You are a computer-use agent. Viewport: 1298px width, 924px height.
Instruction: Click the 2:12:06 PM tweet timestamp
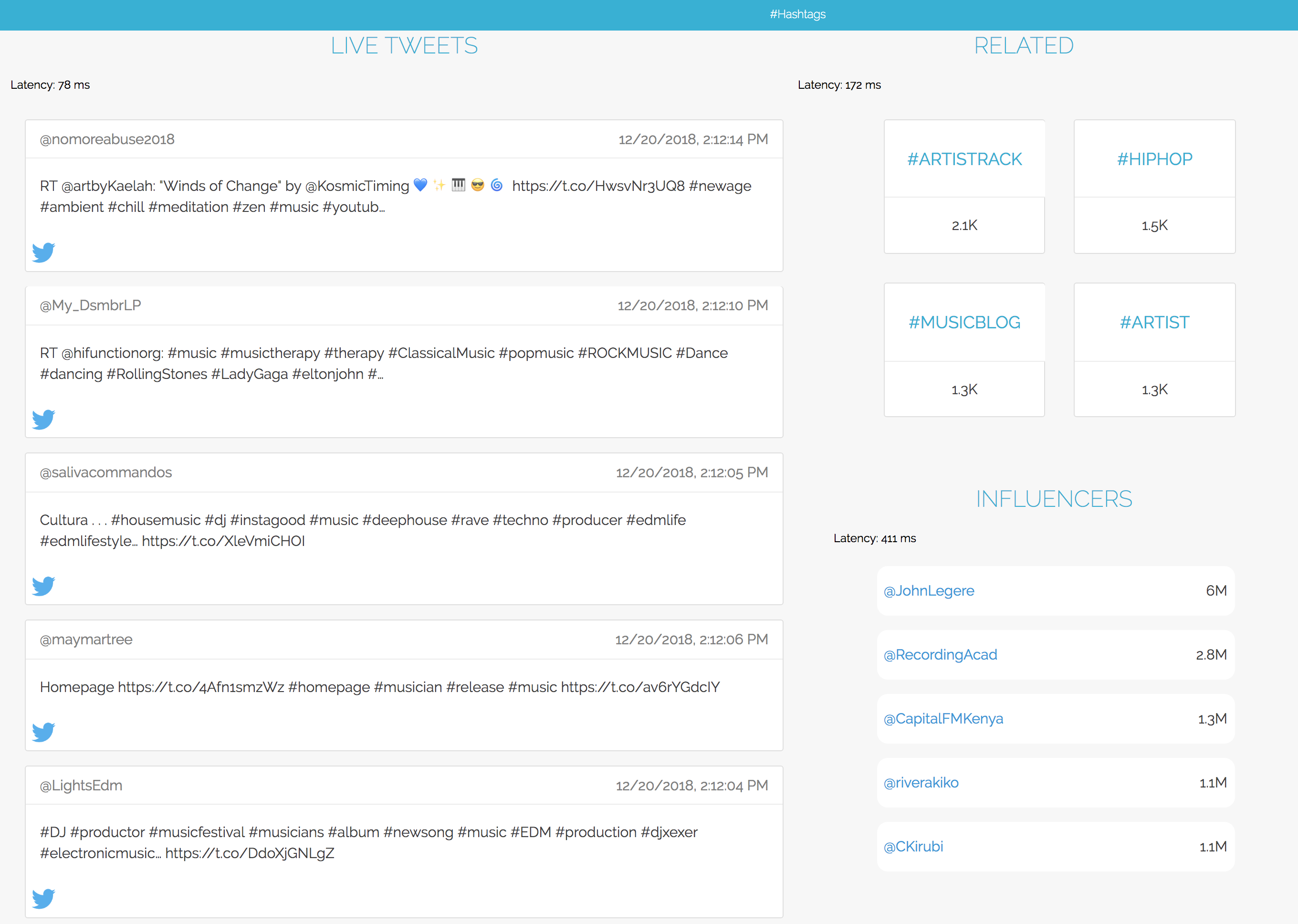691,640
